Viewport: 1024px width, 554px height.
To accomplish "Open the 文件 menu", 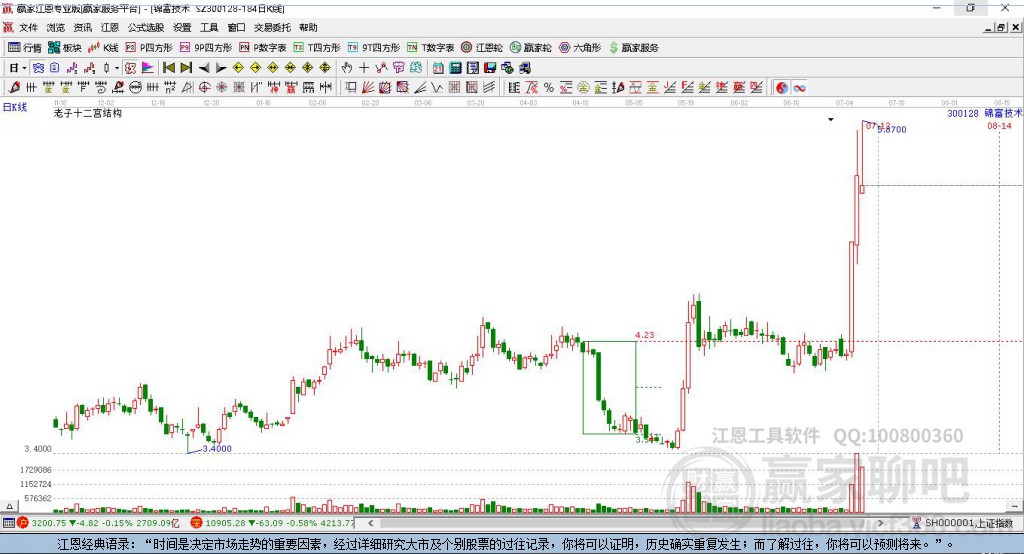I will [28, 27].
